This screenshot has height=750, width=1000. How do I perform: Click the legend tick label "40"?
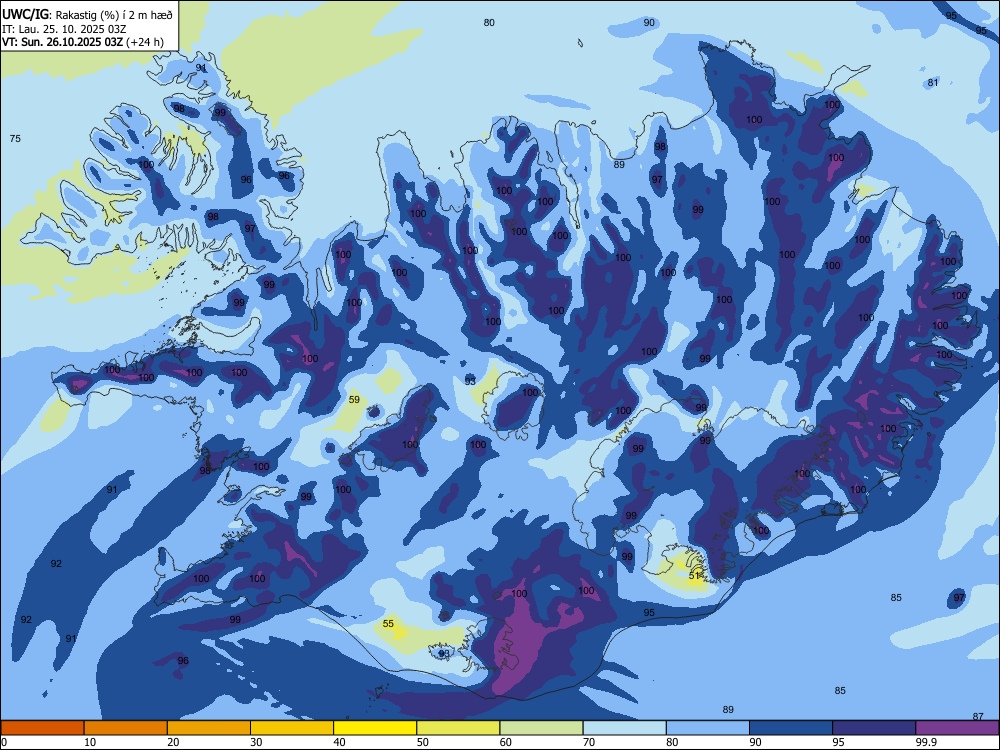tap(340, 742)
